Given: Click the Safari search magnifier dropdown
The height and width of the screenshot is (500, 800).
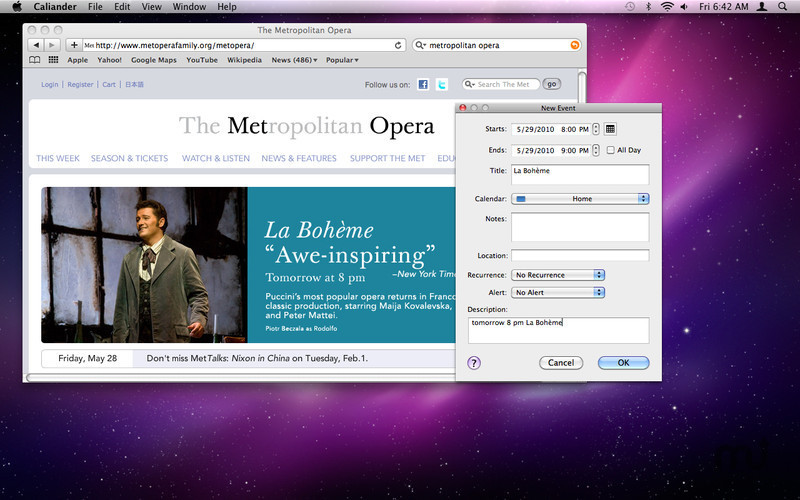Looking at the screenshot, I should pyautogui.click(x=420, y=45).
